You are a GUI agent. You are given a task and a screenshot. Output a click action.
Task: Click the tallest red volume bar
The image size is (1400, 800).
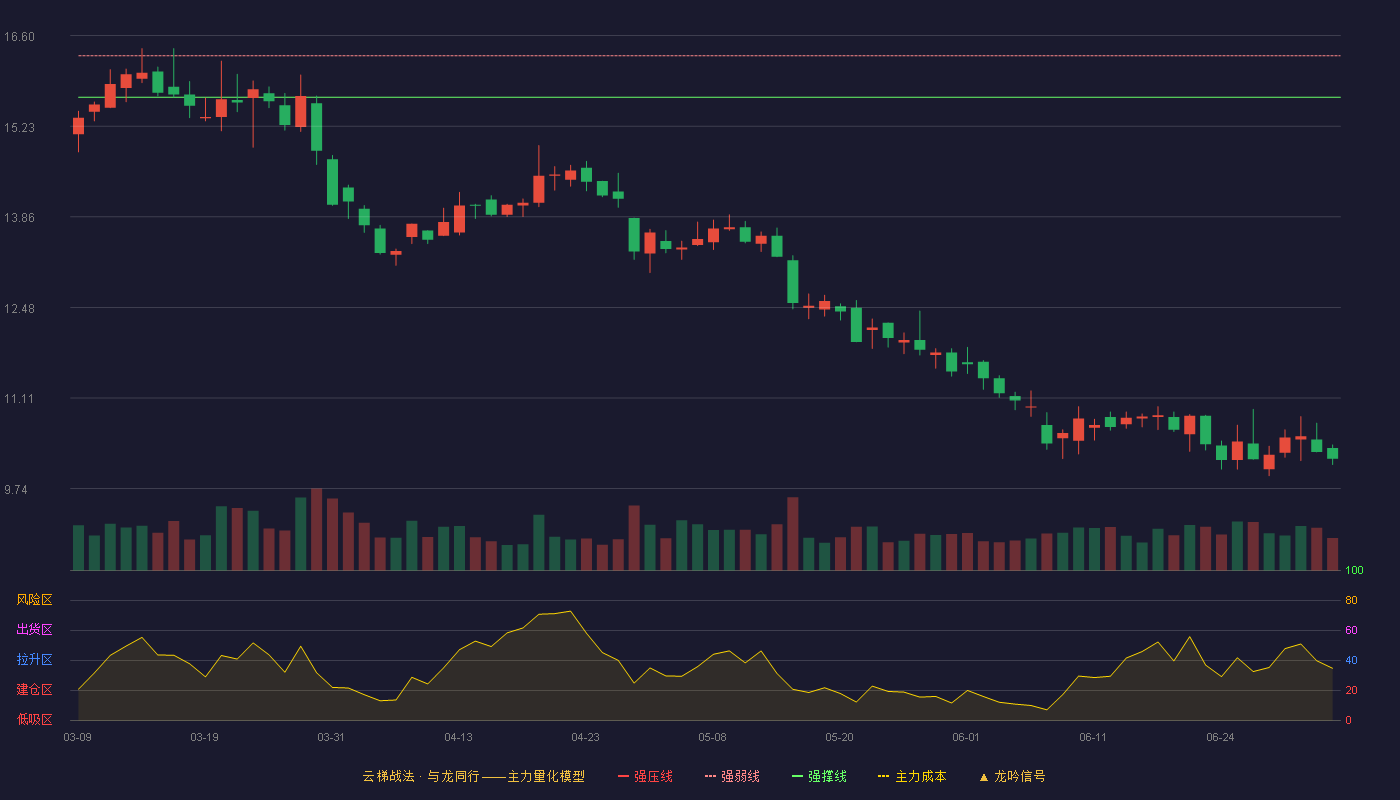[x=316, y=529]
